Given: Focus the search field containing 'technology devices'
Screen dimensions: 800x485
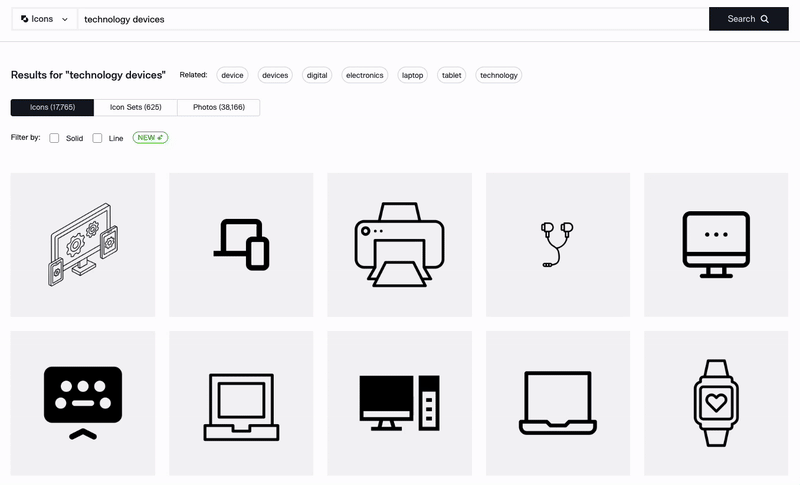Looking at the screenshot, I should (x=393, y=19).
